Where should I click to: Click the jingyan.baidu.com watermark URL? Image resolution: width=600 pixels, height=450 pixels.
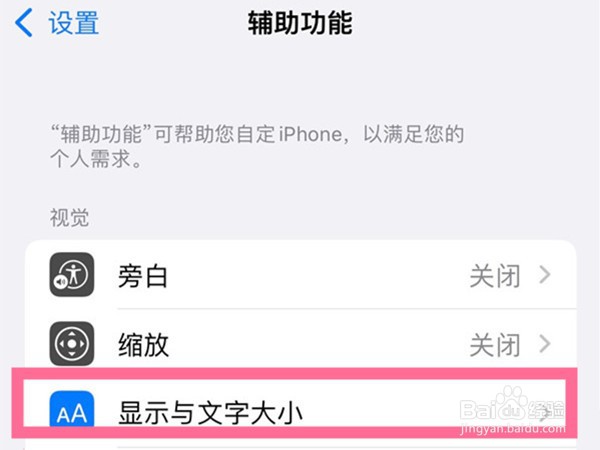(513, 428)
